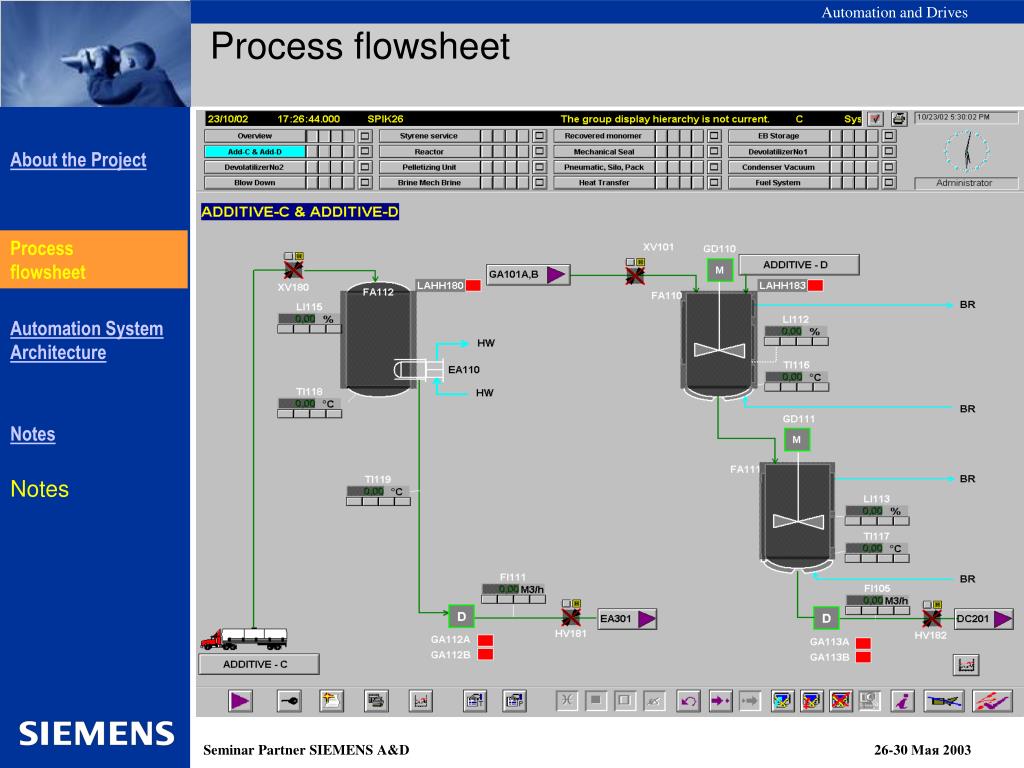Click the analog clock display
1024x768 pixels.
(x=967, y=152)
